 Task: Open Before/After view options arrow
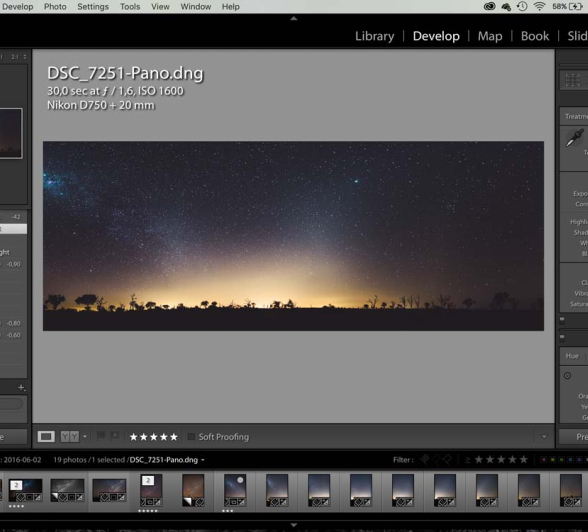pyautogui.click(x=85, y=436)
